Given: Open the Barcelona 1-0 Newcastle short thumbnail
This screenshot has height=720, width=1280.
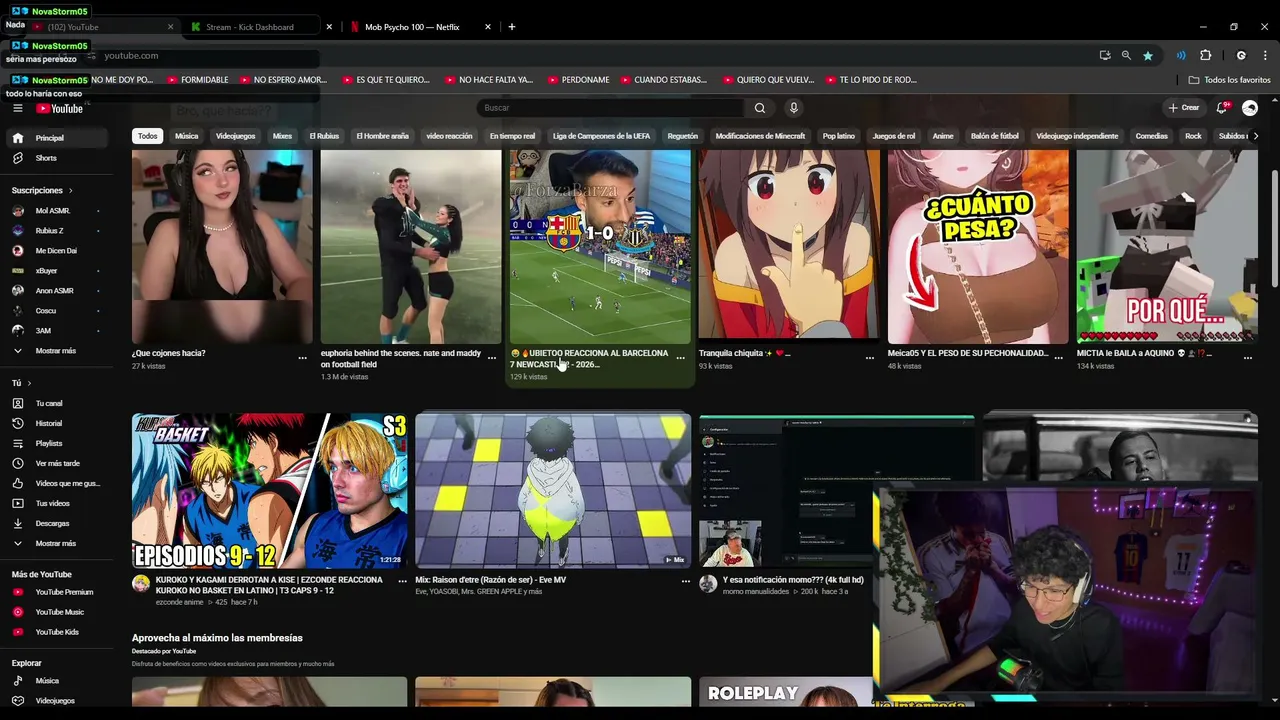Looking at the screenshot, I should pos(600,247).
